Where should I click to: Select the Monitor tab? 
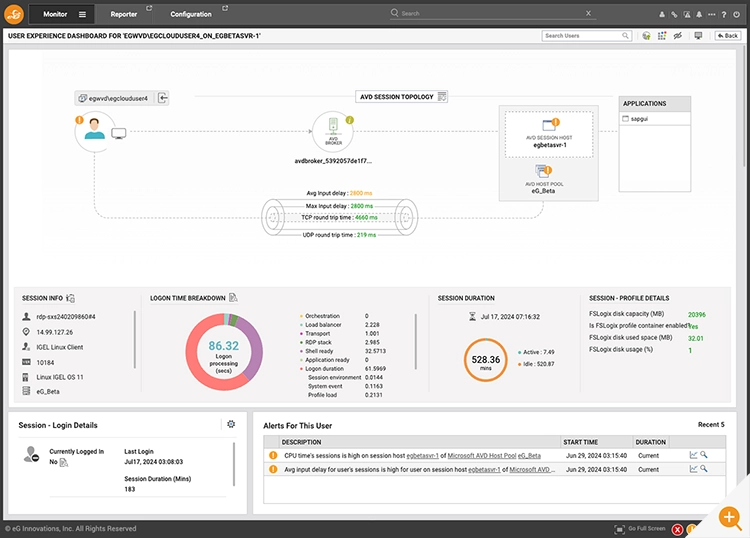55,14
